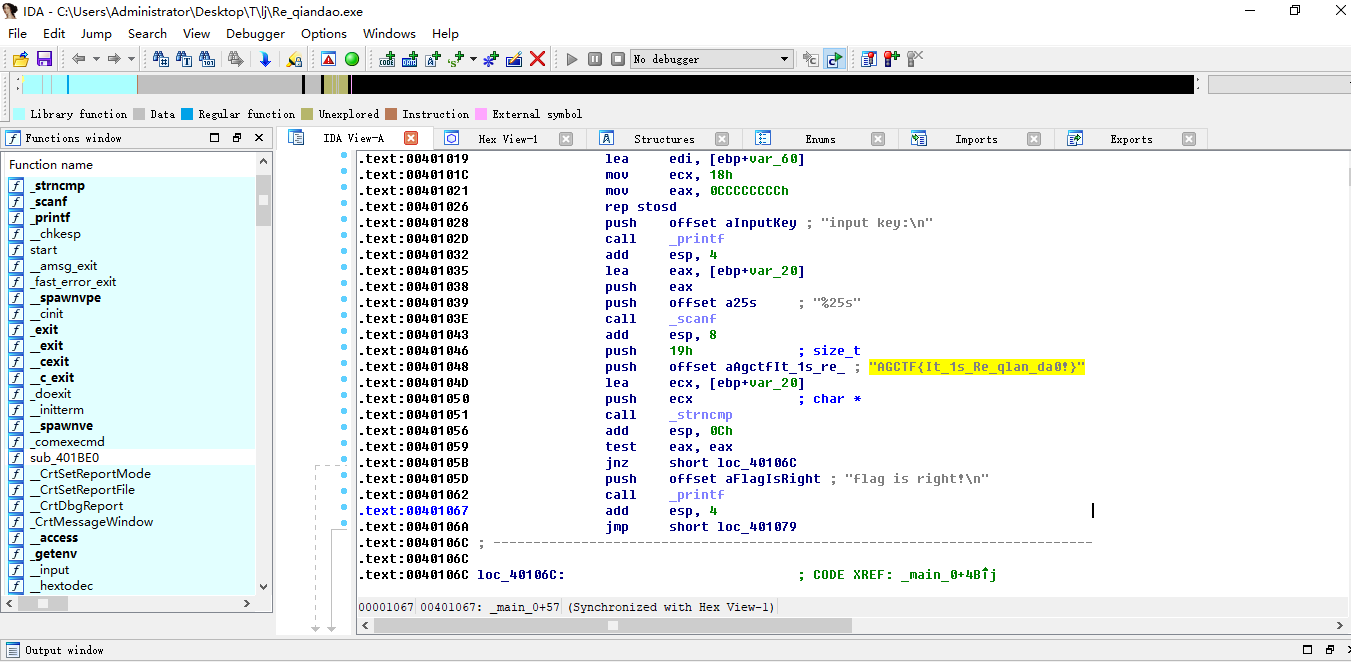Click the binoculars search icon marked with a grid
1351x662 pixels.
tap(161, 59)
